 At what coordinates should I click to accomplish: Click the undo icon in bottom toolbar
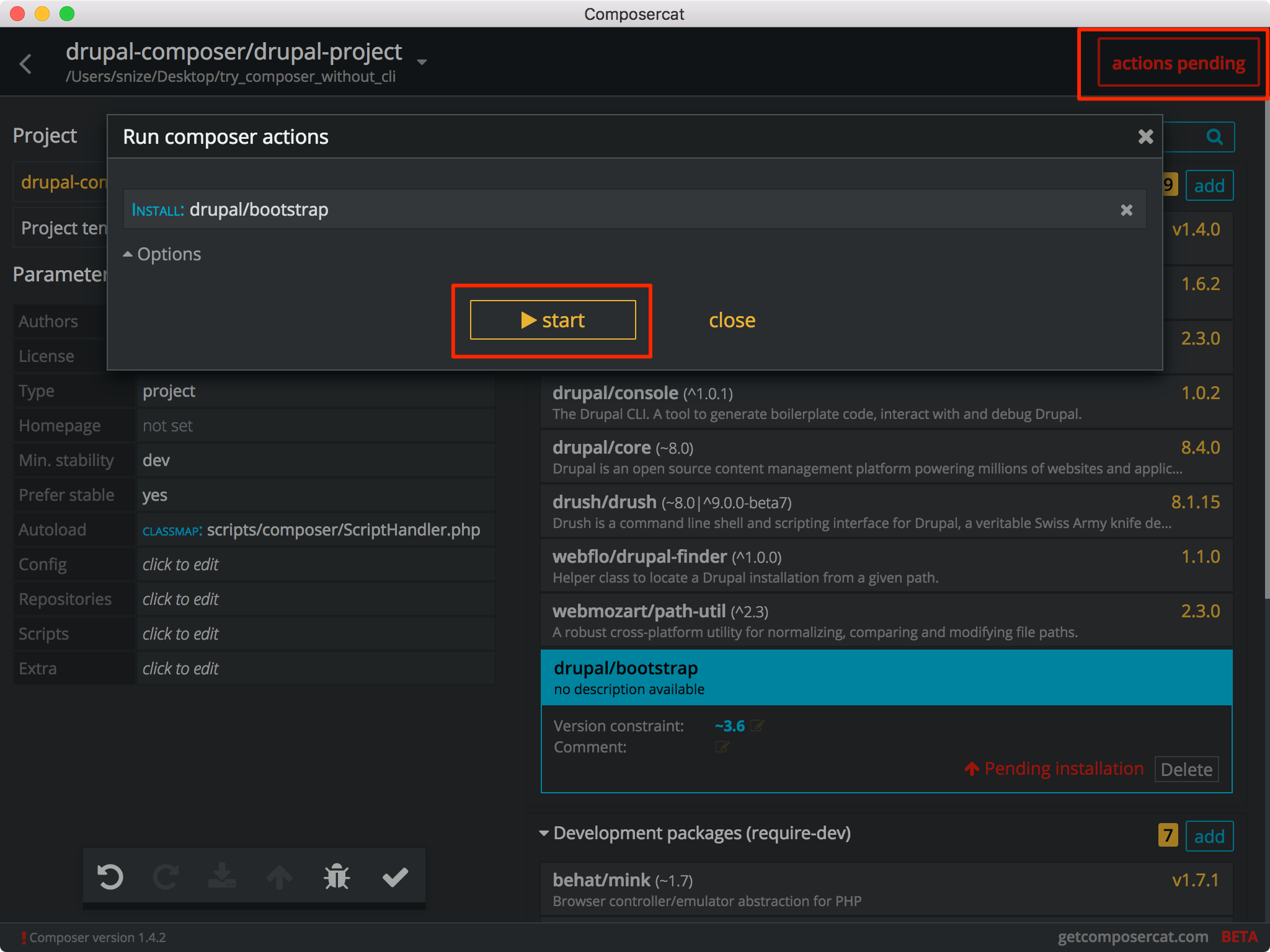110,876
